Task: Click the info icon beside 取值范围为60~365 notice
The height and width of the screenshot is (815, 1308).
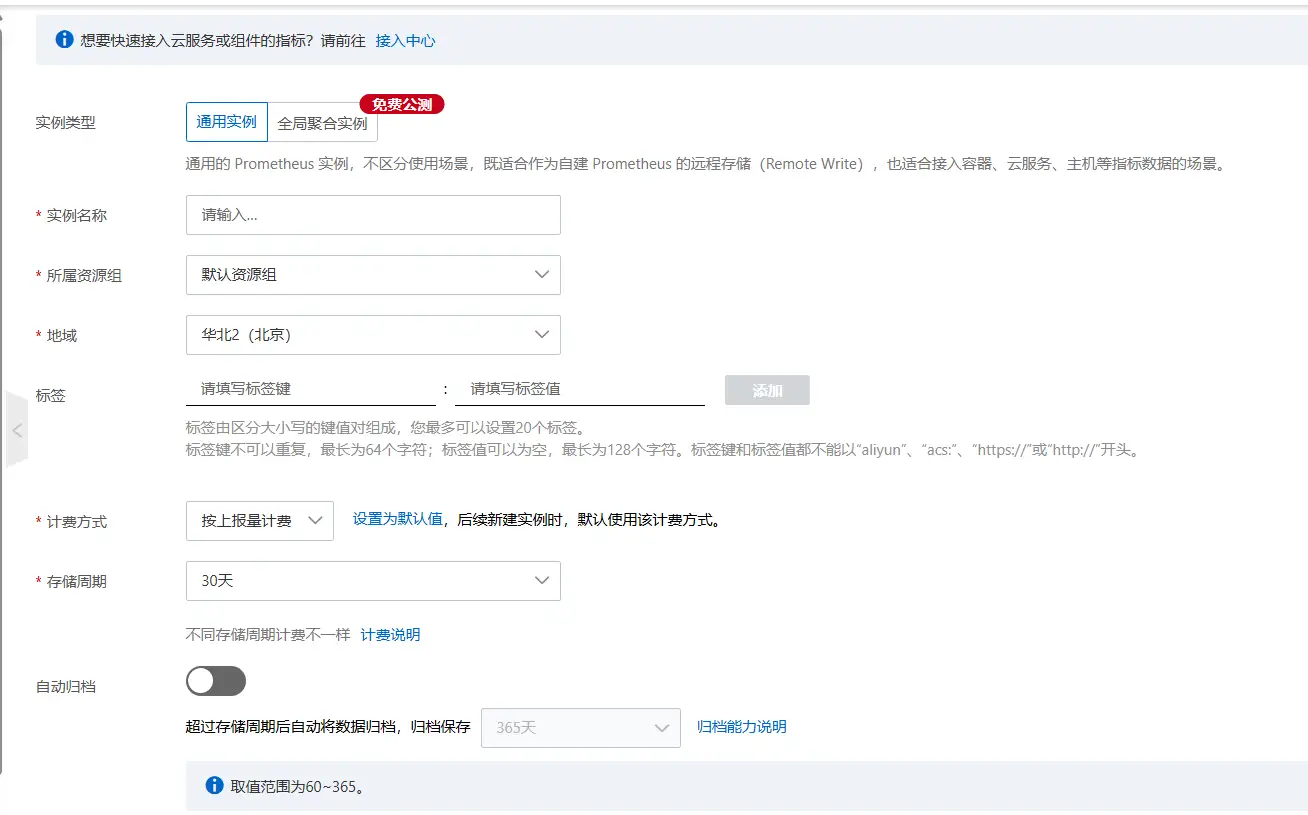Action: coord(213,785)
